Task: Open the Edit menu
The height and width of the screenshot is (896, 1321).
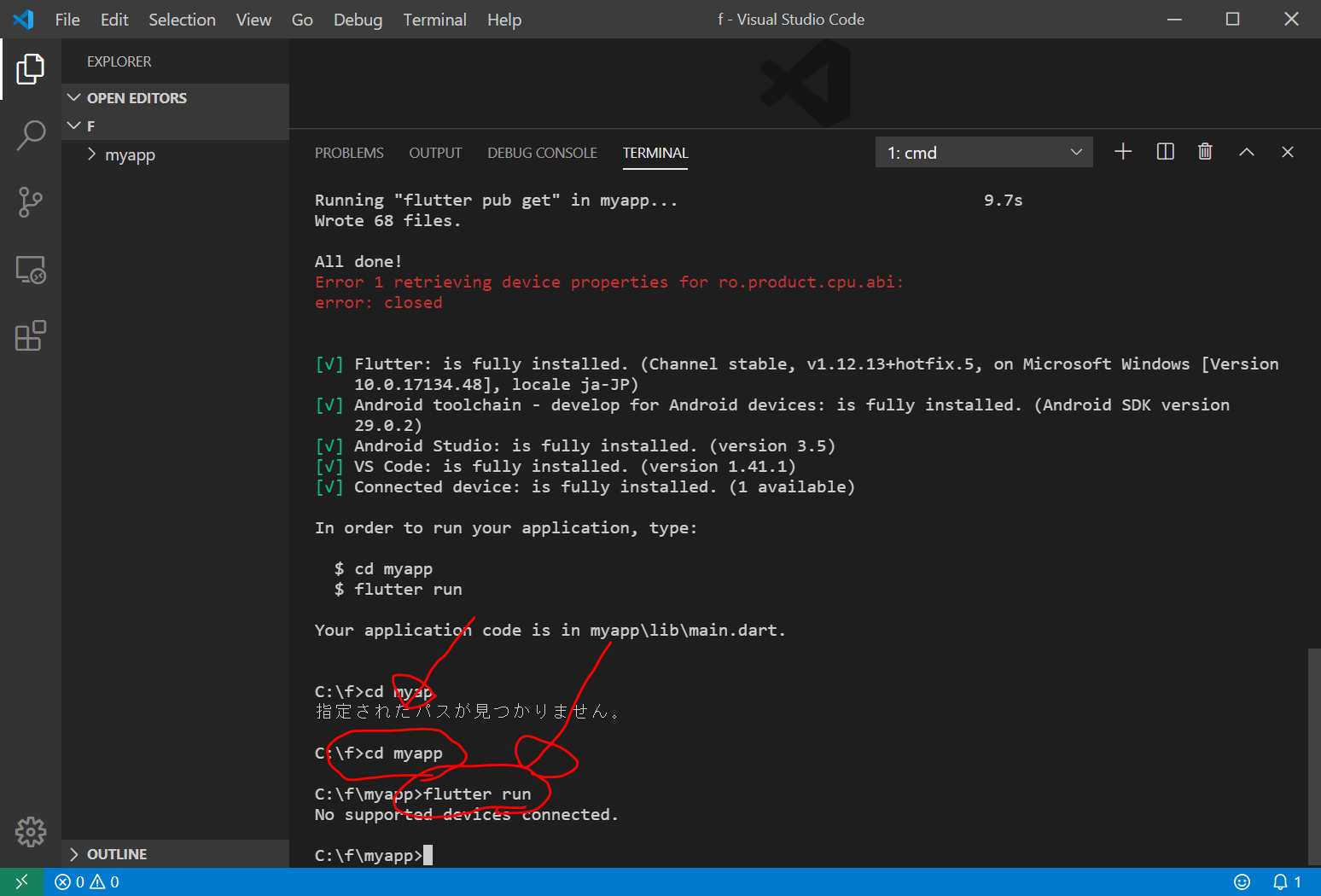Action: tap(114, 20)
